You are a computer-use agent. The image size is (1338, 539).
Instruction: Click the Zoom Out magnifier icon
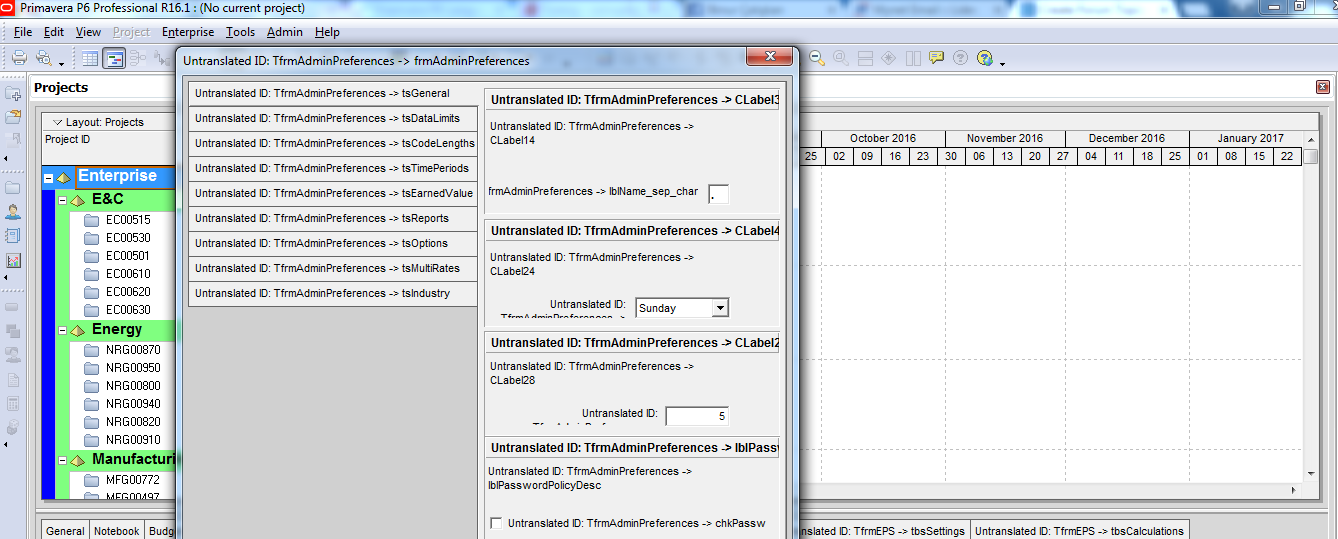[x=817, y=58]
